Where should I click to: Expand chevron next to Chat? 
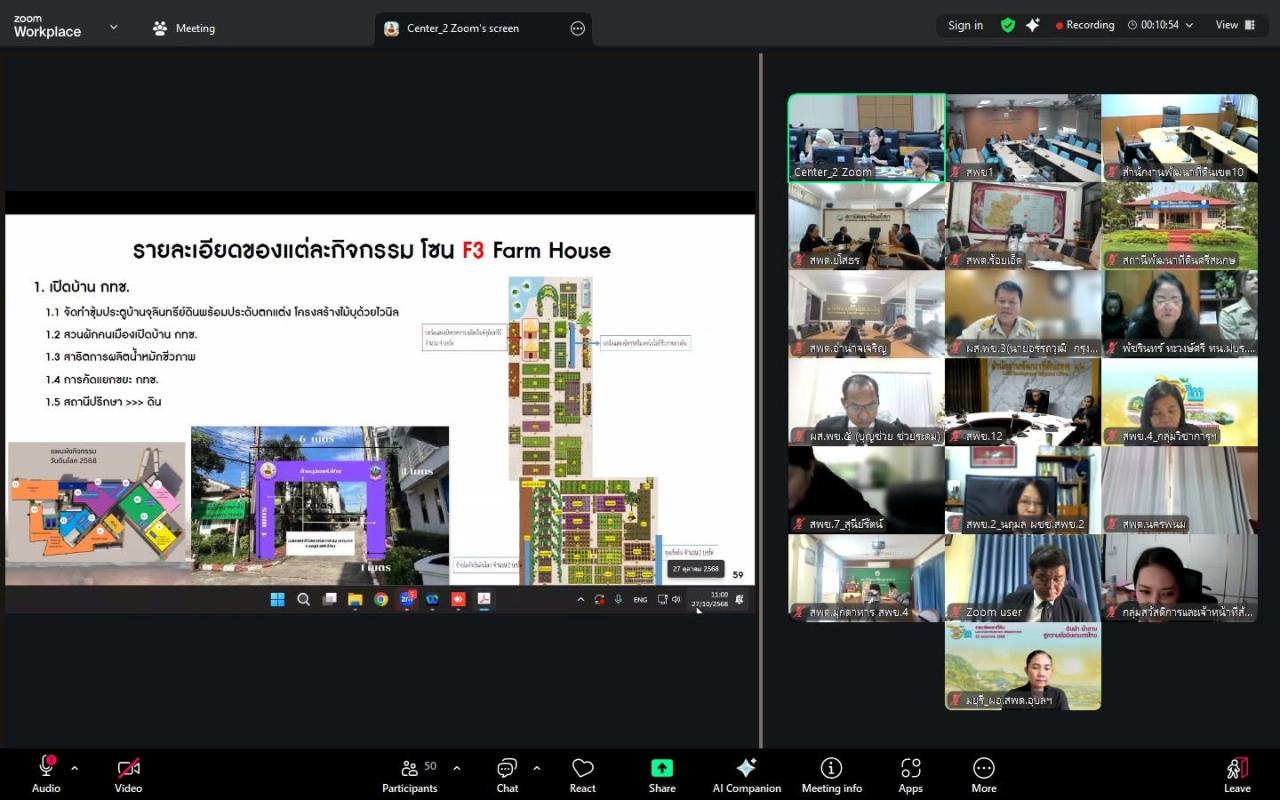click(536, 768)
